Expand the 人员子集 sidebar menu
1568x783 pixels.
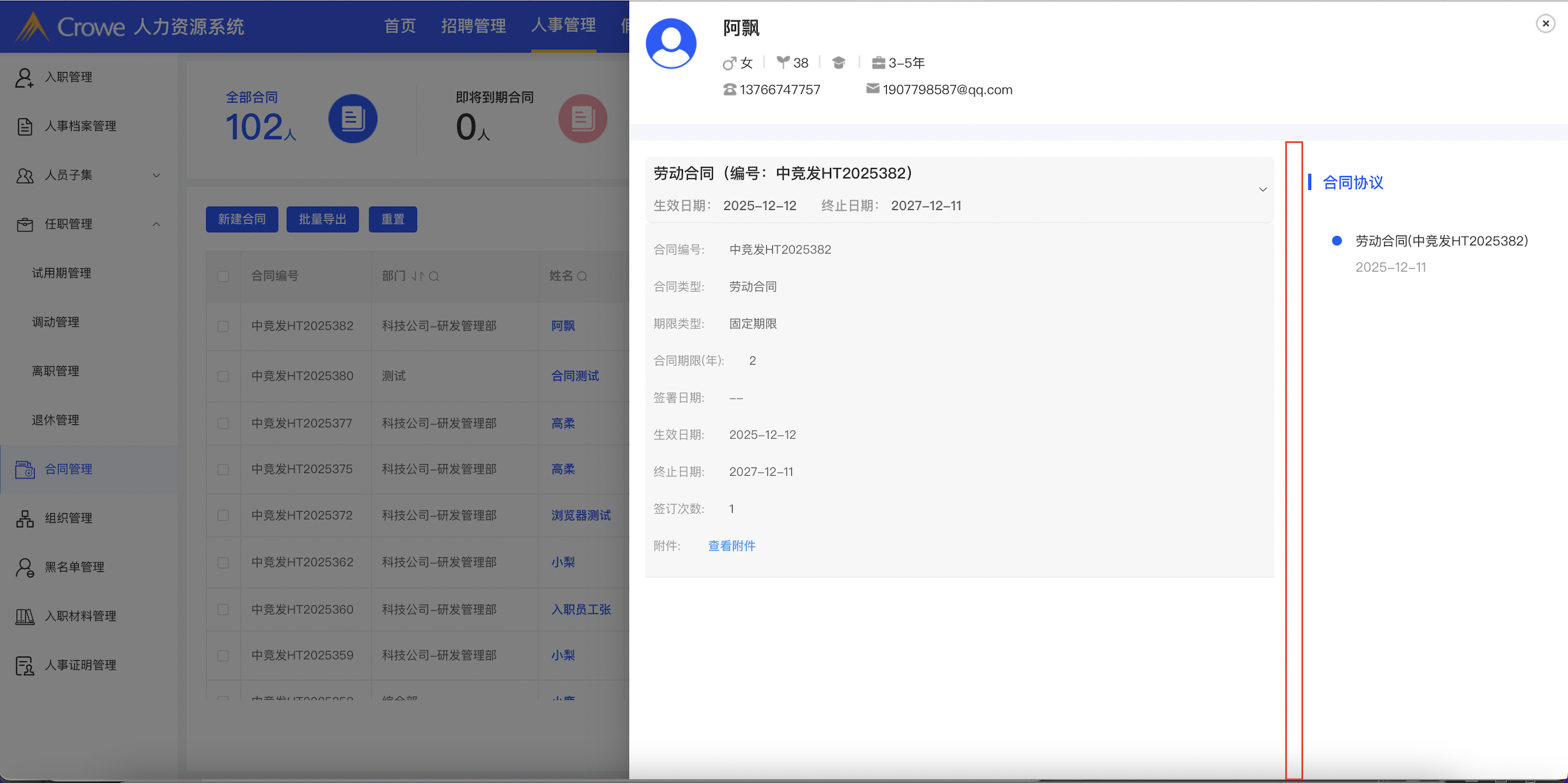156,175
